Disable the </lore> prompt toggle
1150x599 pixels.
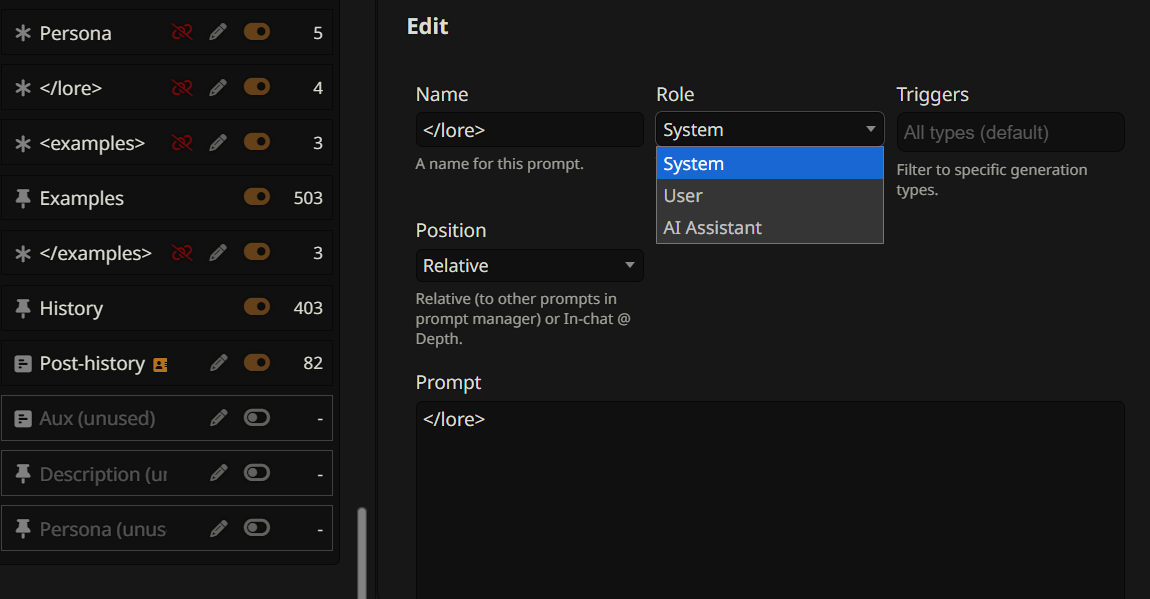[257, 87]
